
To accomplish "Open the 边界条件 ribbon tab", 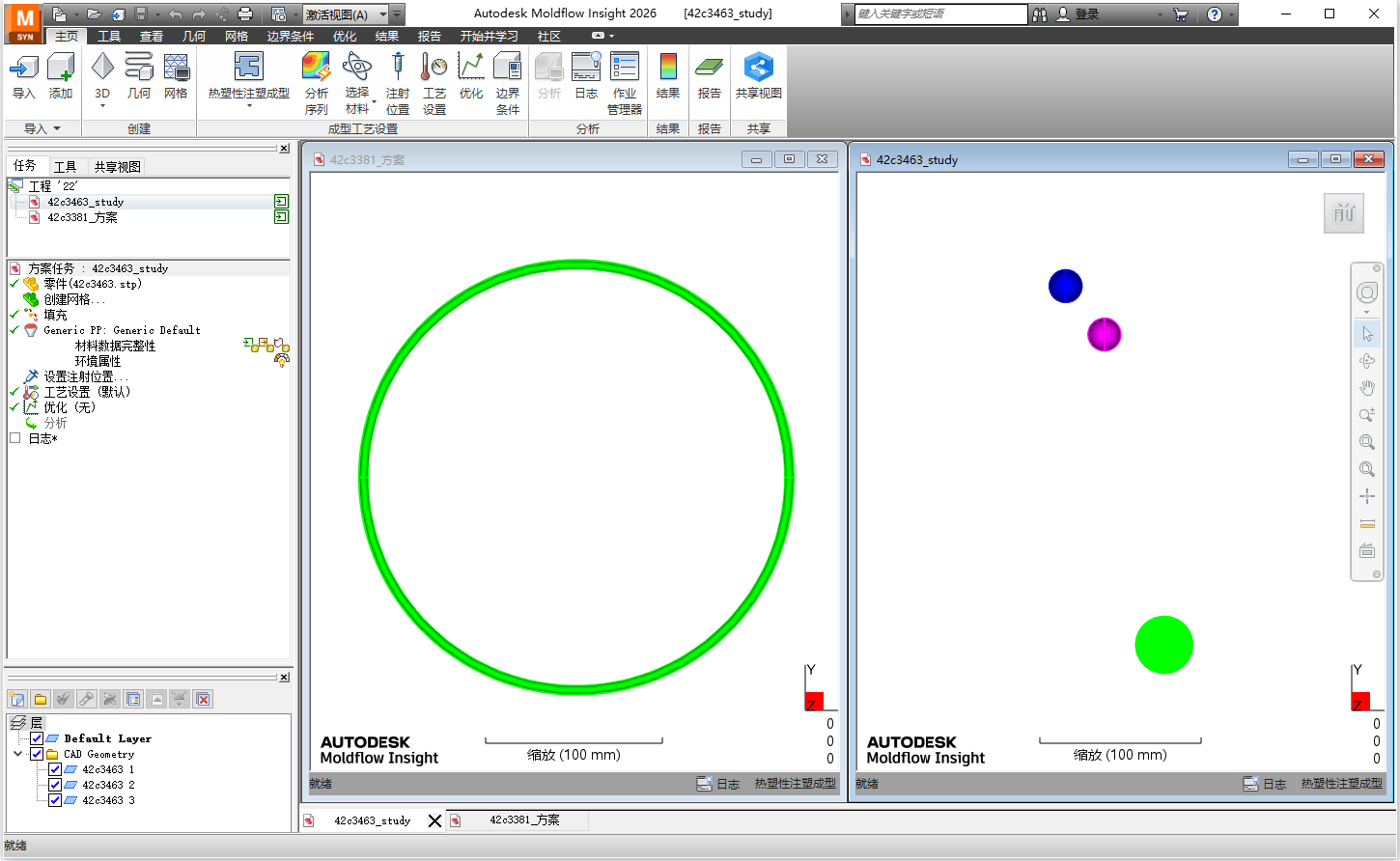I will point(291,36).
